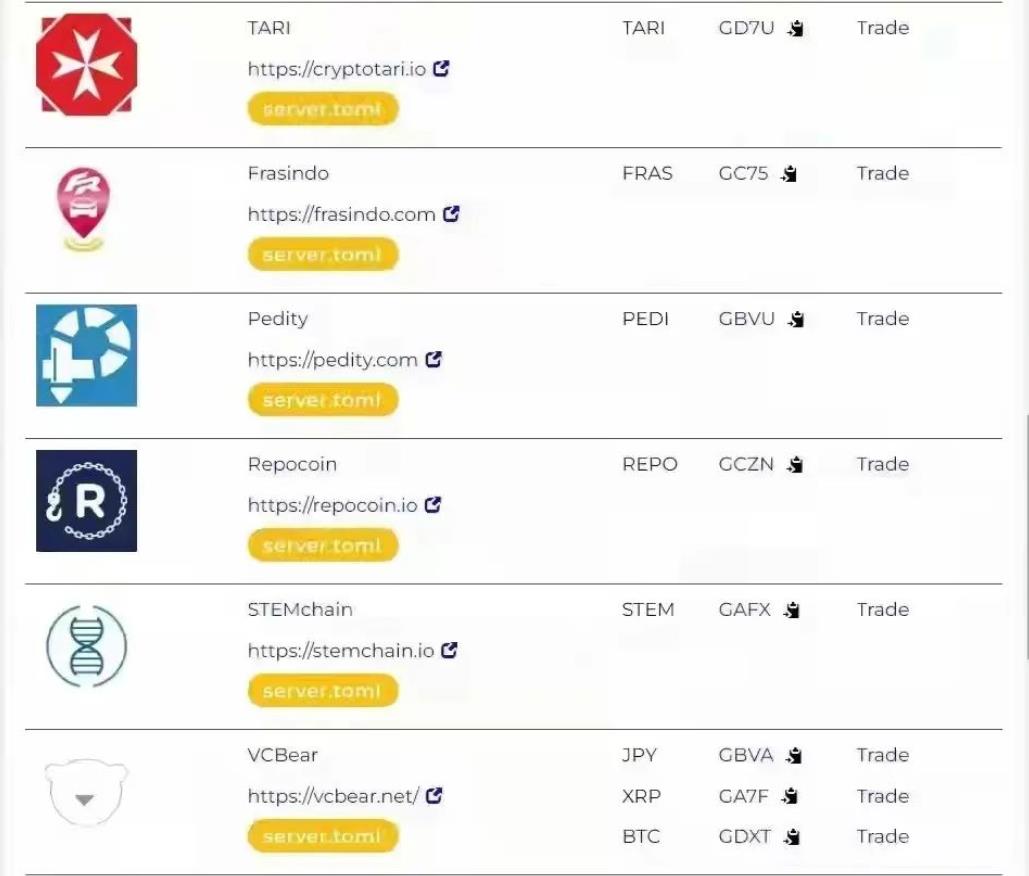Trade the VCBear XRP asset
1029x876 pixels.
tap(883, 796)
